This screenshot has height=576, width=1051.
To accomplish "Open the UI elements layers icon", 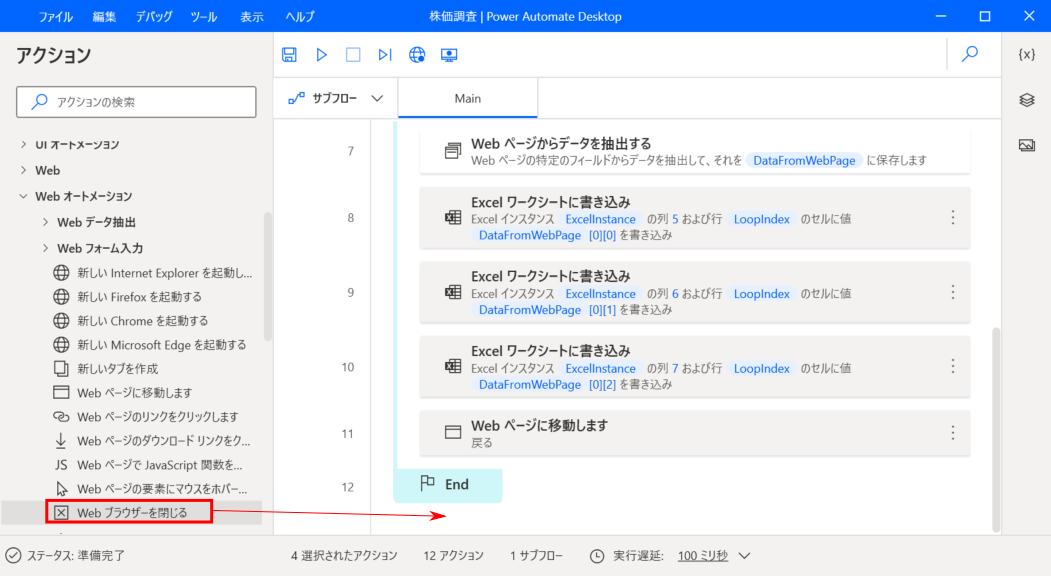I will 1026,100.
